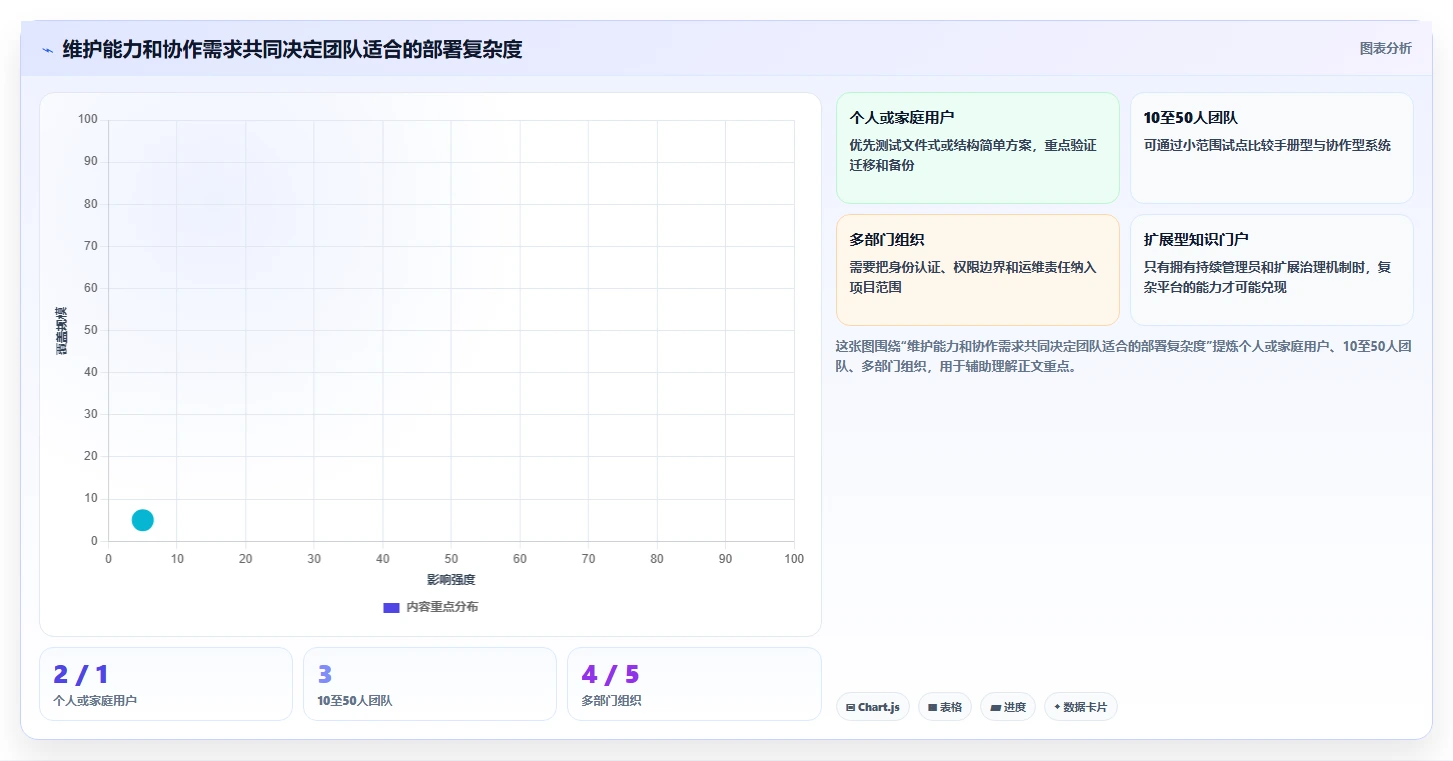Open the 扩展型知识门户 card

click(x=1271, y=270)
